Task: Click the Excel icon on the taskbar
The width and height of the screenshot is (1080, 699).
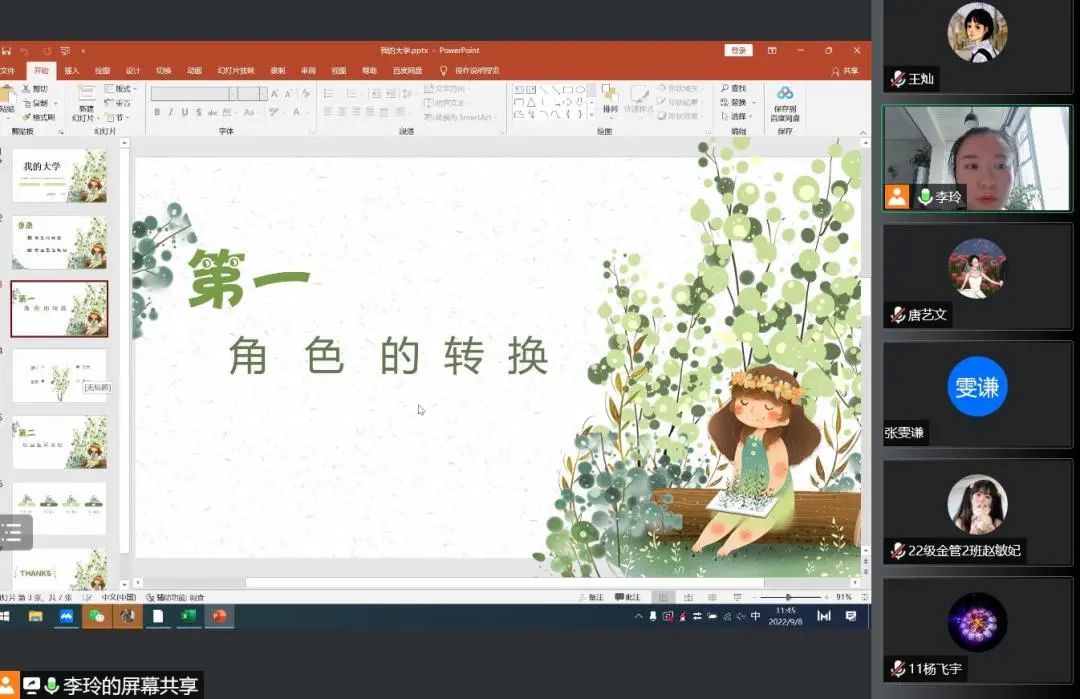Action: [188, 616]
